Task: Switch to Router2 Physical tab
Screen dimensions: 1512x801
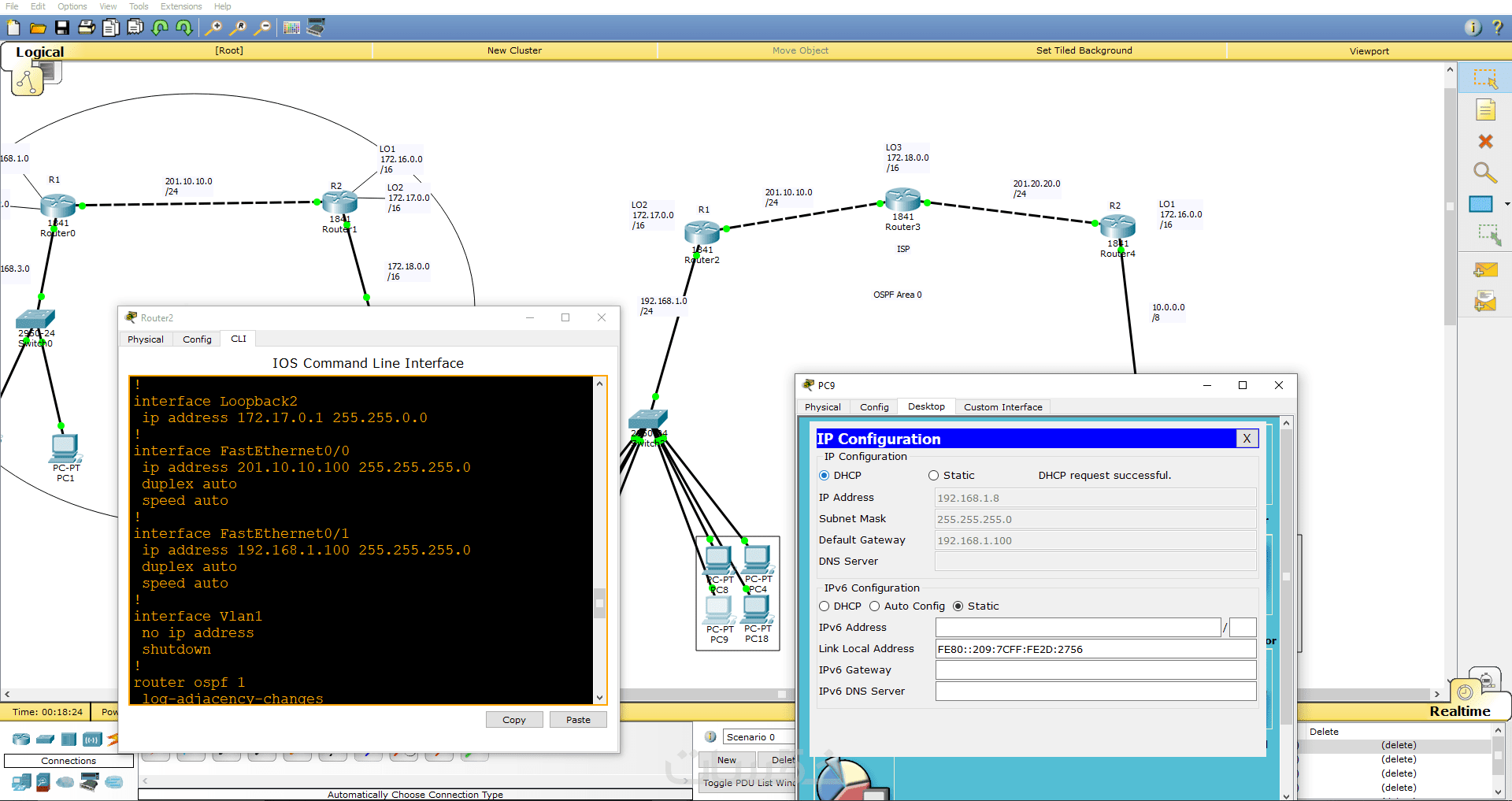Action: (x=146, y=339)
